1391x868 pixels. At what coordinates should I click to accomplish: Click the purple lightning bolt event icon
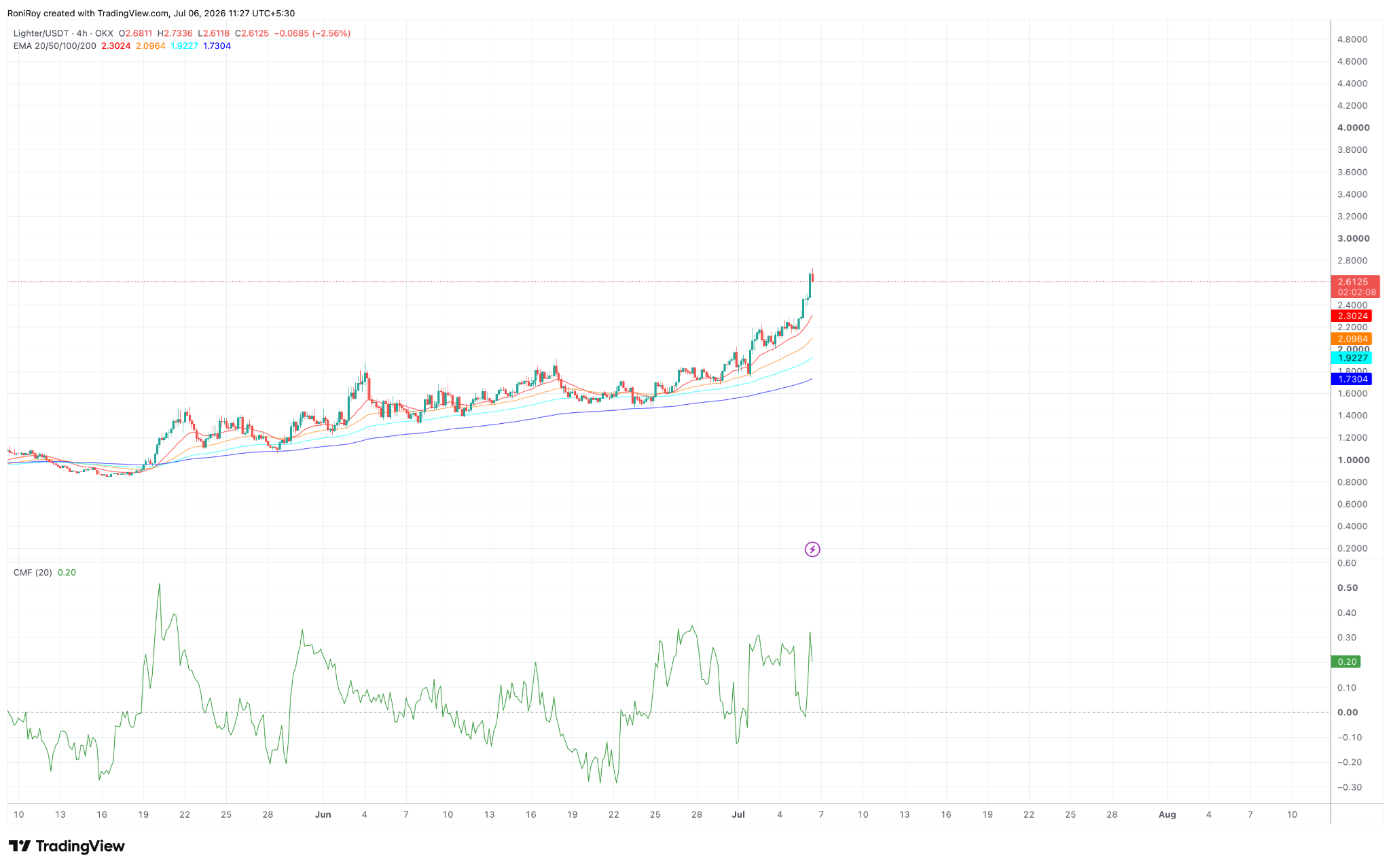click(x=812, y=549)
